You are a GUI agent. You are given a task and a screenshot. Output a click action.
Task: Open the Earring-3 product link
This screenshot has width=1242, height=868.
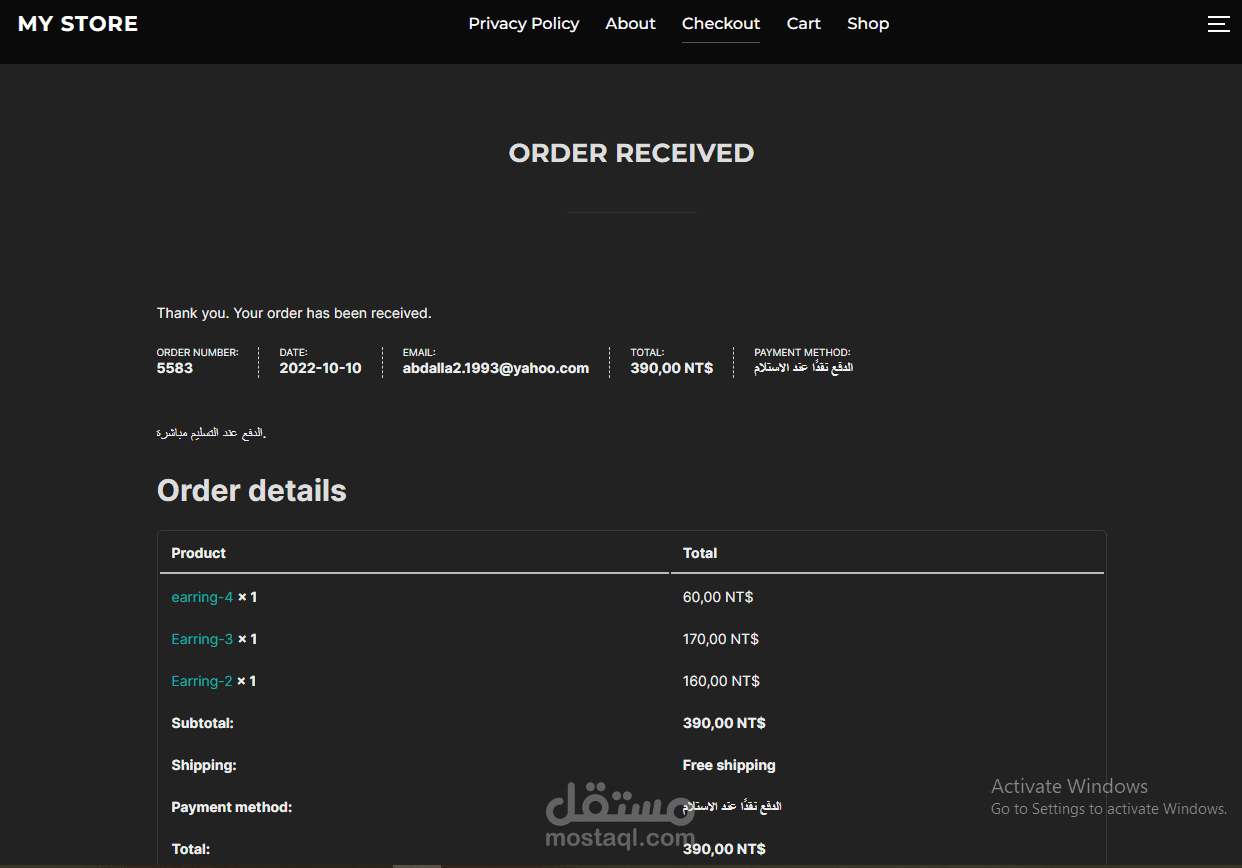coord(202,639)
